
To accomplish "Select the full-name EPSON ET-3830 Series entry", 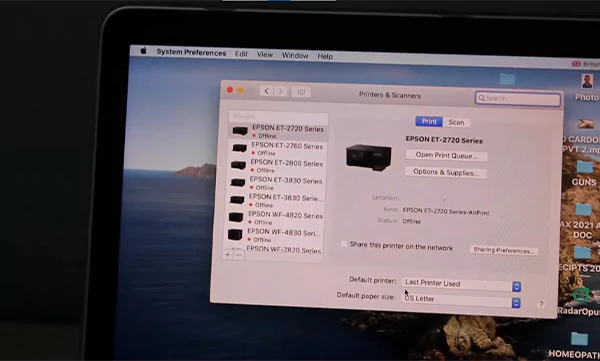I will point(276,183).
